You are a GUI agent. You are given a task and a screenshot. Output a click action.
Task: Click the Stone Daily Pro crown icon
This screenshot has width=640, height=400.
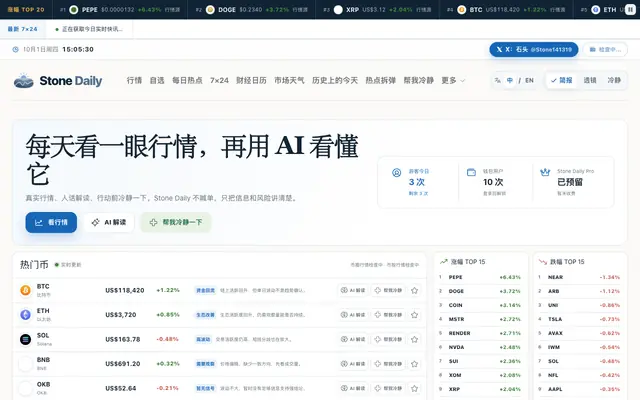tap(545, 172)
